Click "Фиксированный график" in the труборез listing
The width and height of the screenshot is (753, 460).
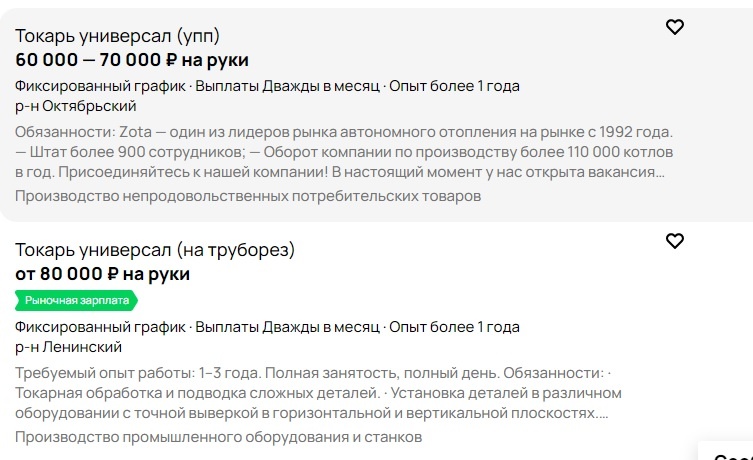(x=101, y=327)
